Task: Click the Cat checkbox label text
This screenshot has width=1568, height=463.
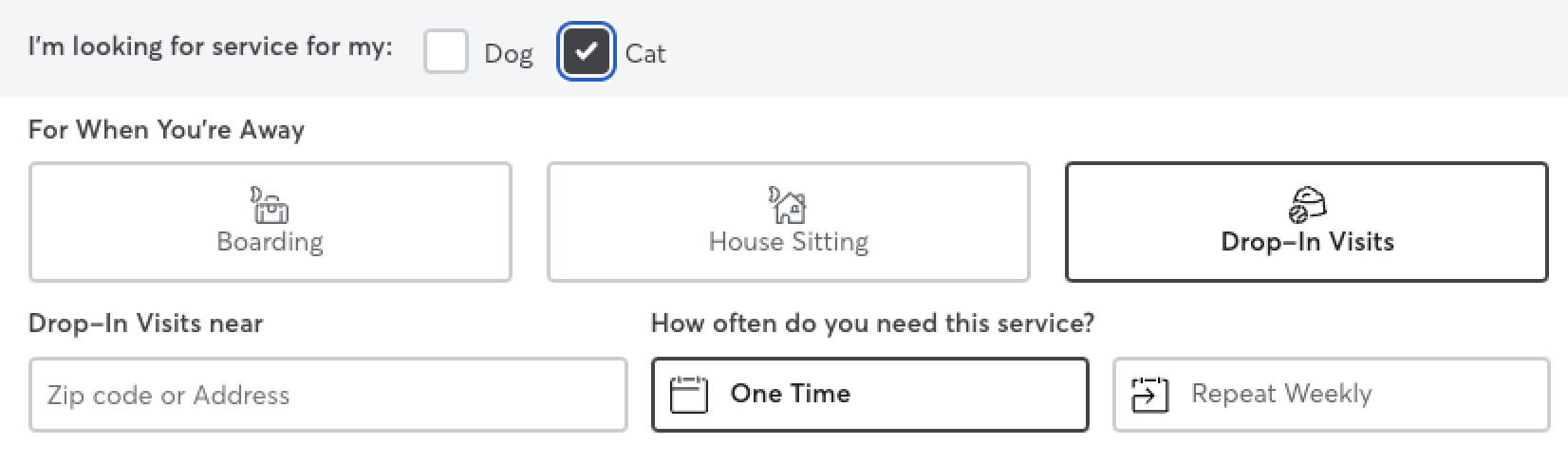Action: [645, 53]
